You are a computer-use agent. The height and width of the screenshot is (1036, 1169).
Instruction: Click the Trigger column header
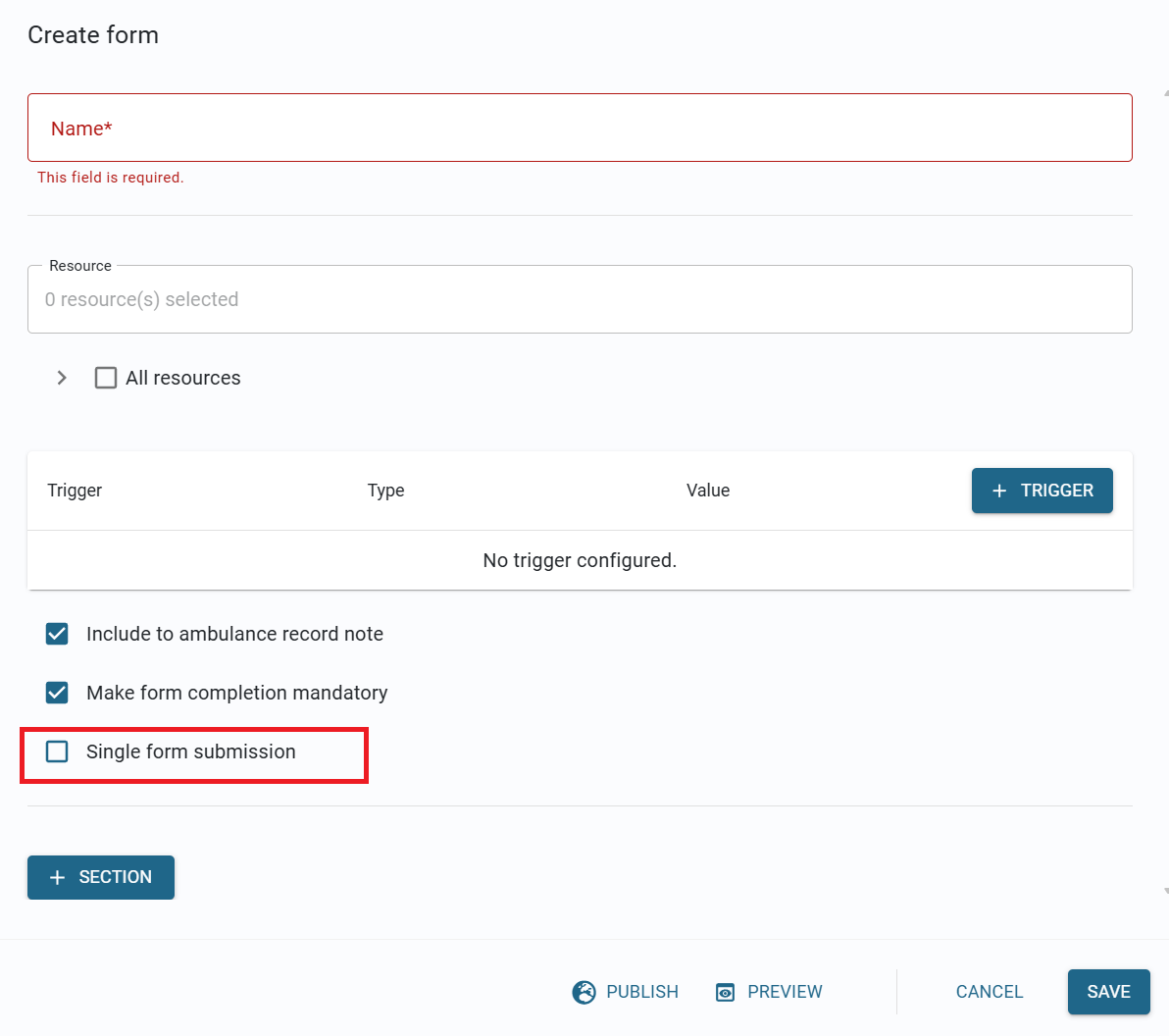[75, 491]
